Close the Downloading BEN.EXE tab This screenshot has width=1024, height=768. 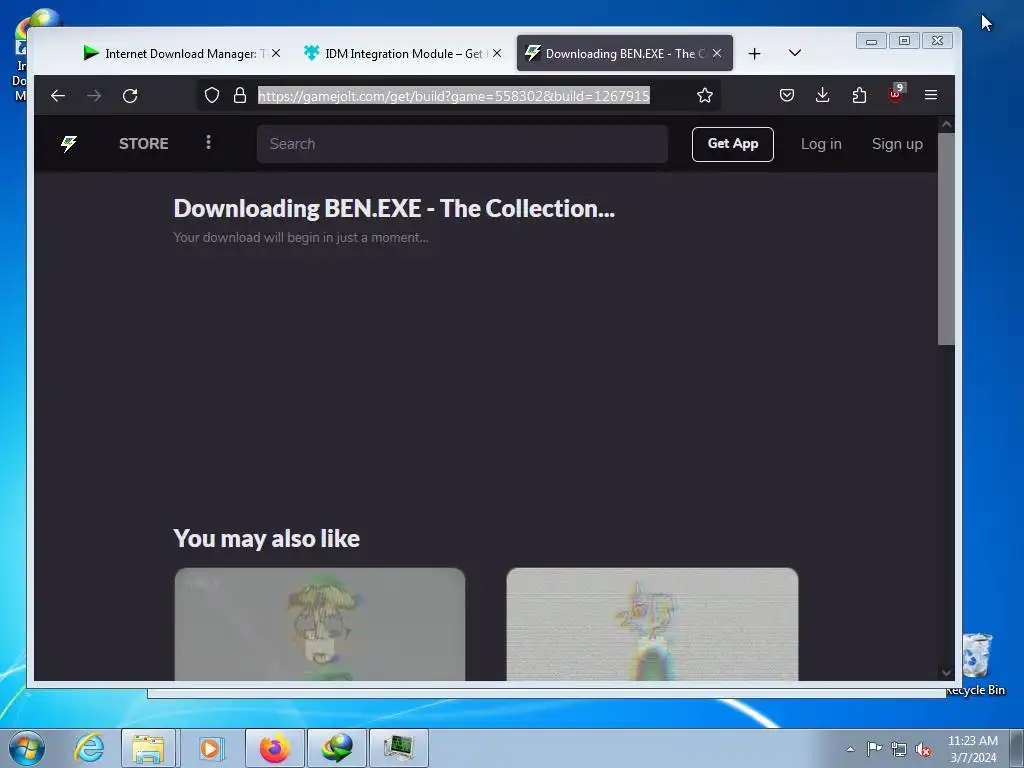click(717, 54)
